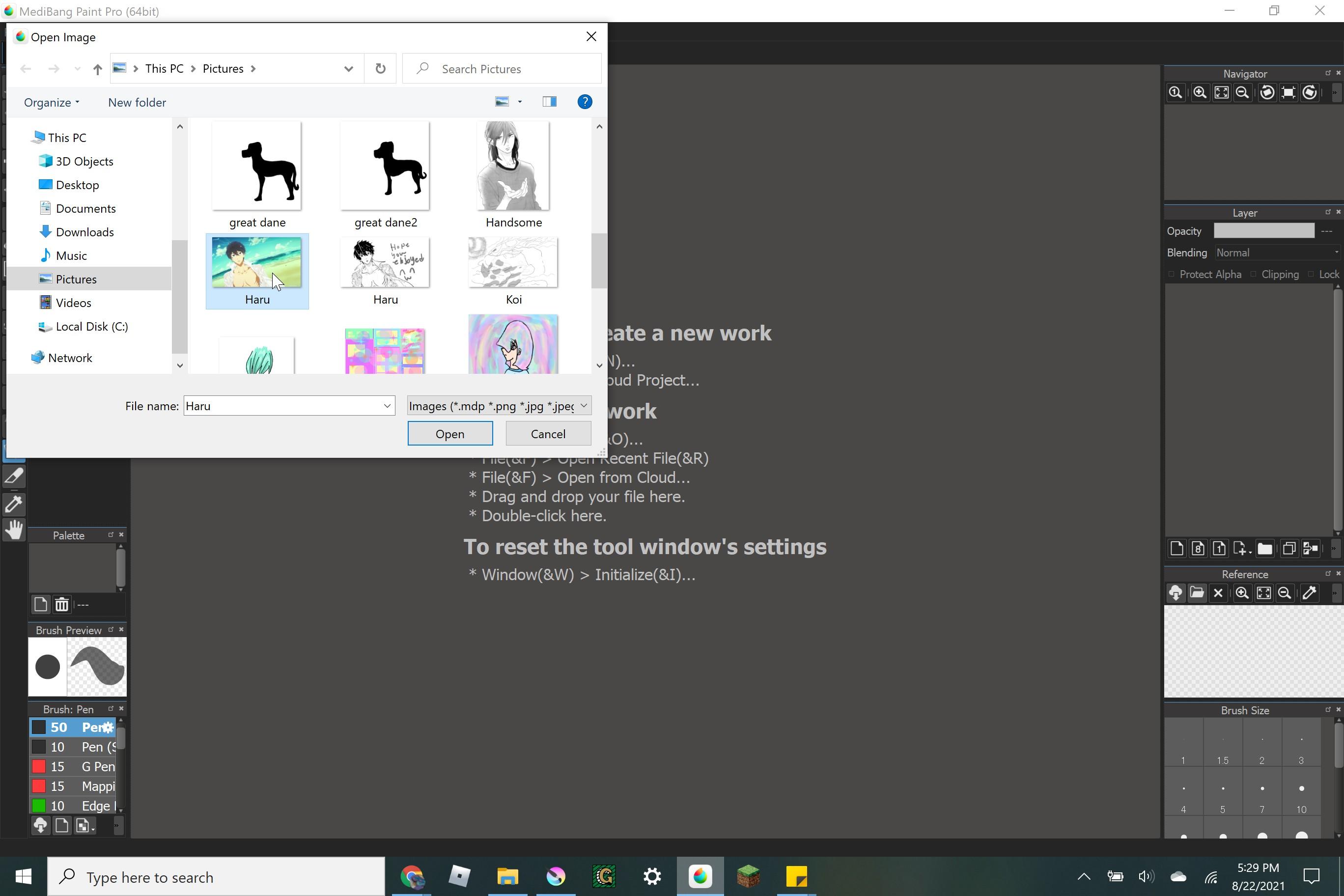Select the Hand tool in toolbar

[x=14, y=530]
